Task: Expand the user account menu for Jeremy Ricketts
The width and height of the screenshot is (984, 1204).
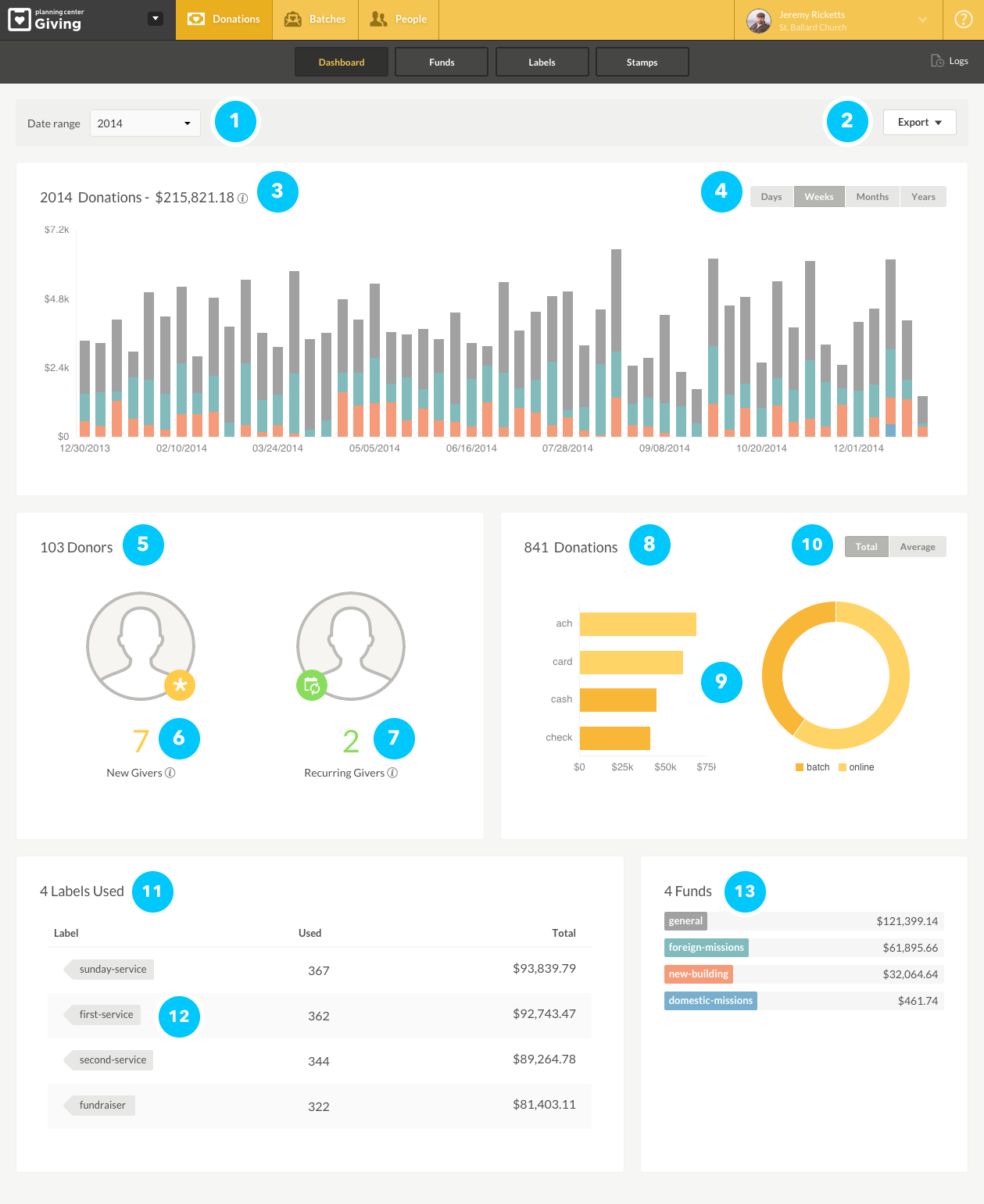Action: pos(922,20)
